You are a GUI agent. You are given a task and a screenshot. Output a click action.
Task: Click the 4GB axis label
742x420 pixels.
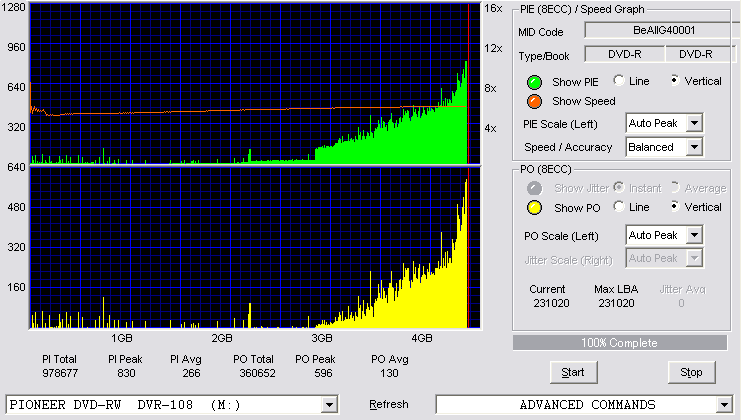tap(422, 339)
